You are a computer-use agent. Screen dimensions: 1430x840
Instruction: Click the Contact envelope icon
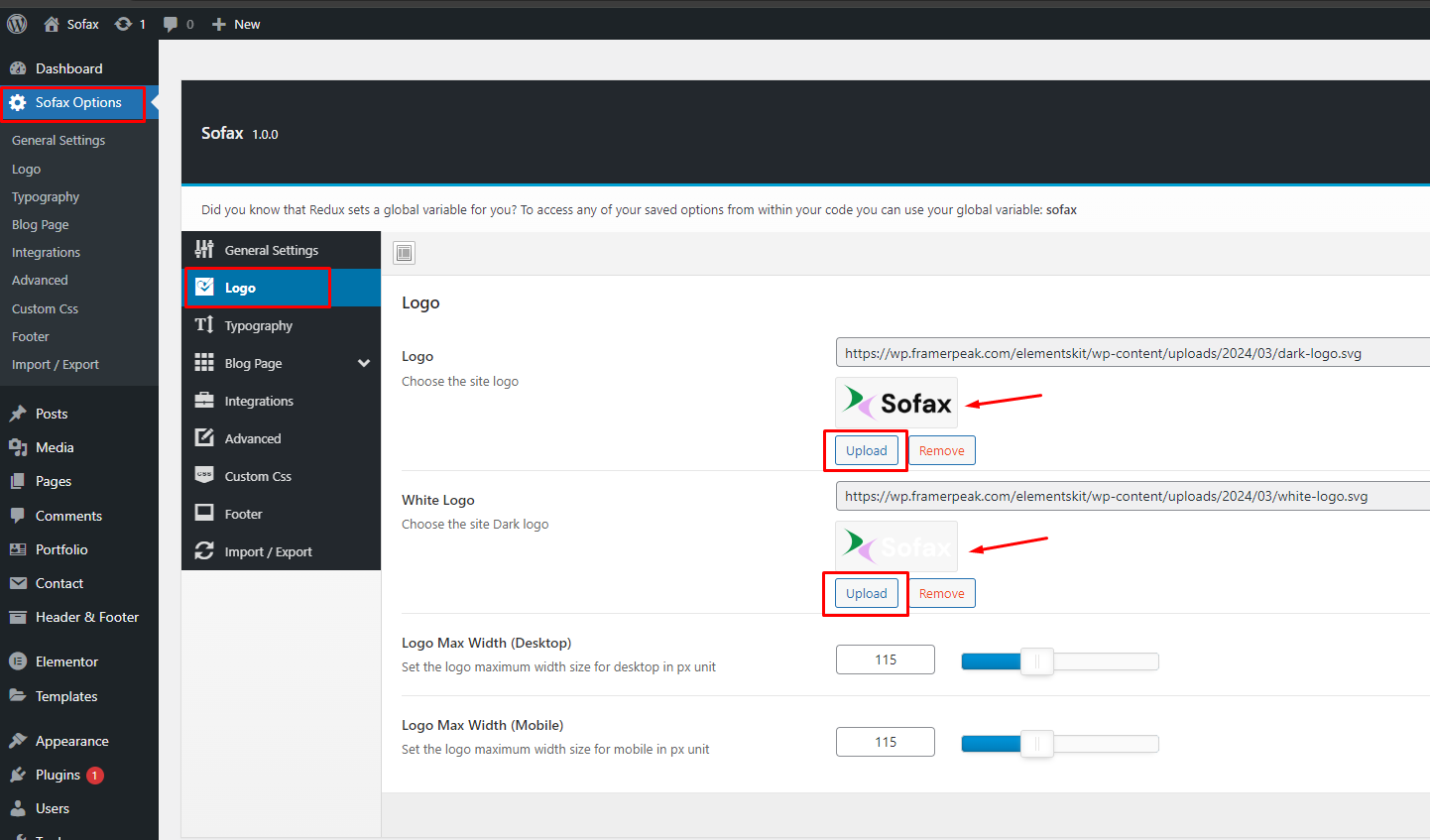point(18,583)
